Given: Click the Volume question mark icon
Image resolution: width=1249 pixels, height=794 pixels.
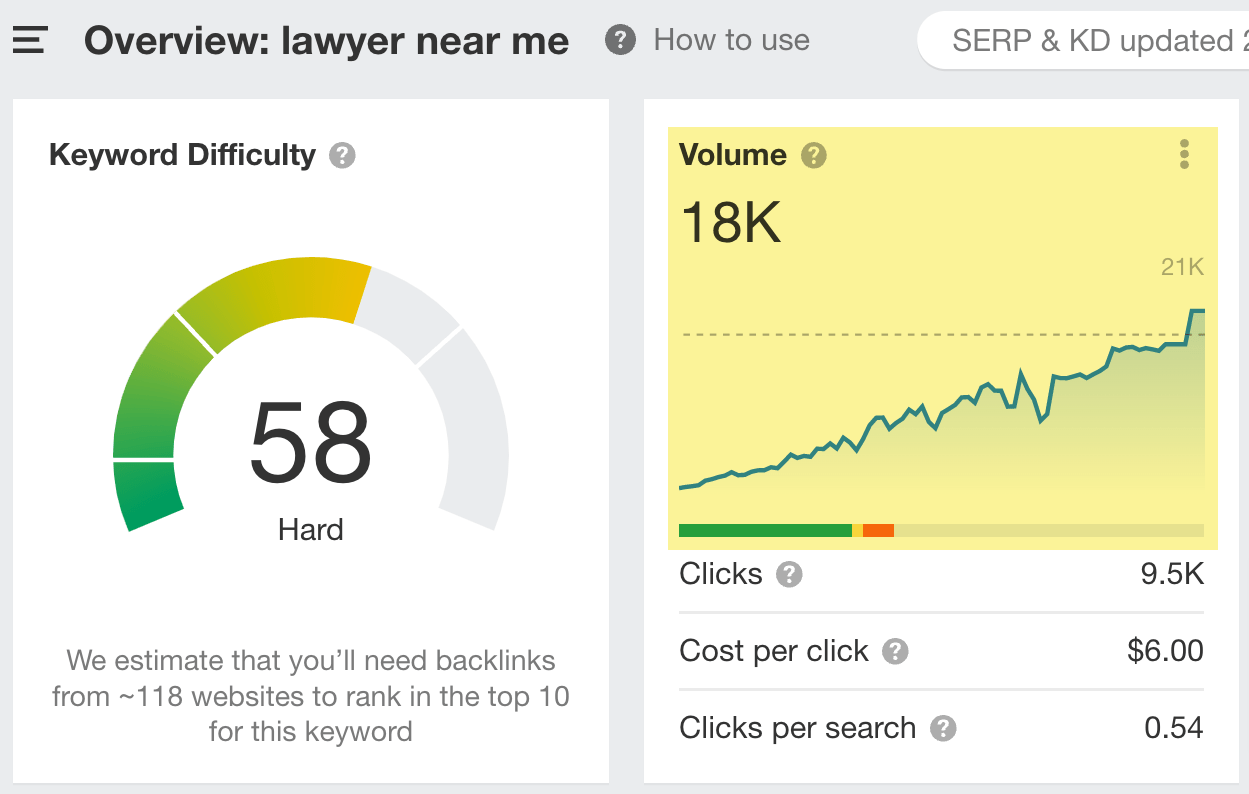Looking at the screenshot, I should (x=814, y=154).
